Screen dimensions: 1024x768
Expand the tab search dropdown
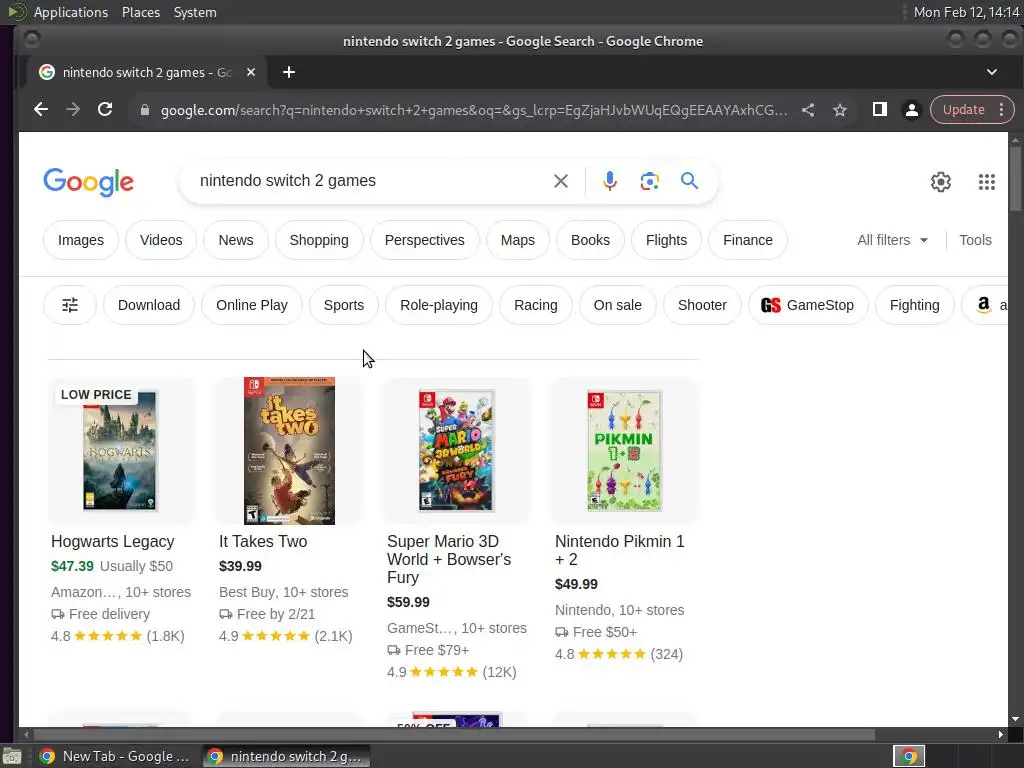(991, 72)
